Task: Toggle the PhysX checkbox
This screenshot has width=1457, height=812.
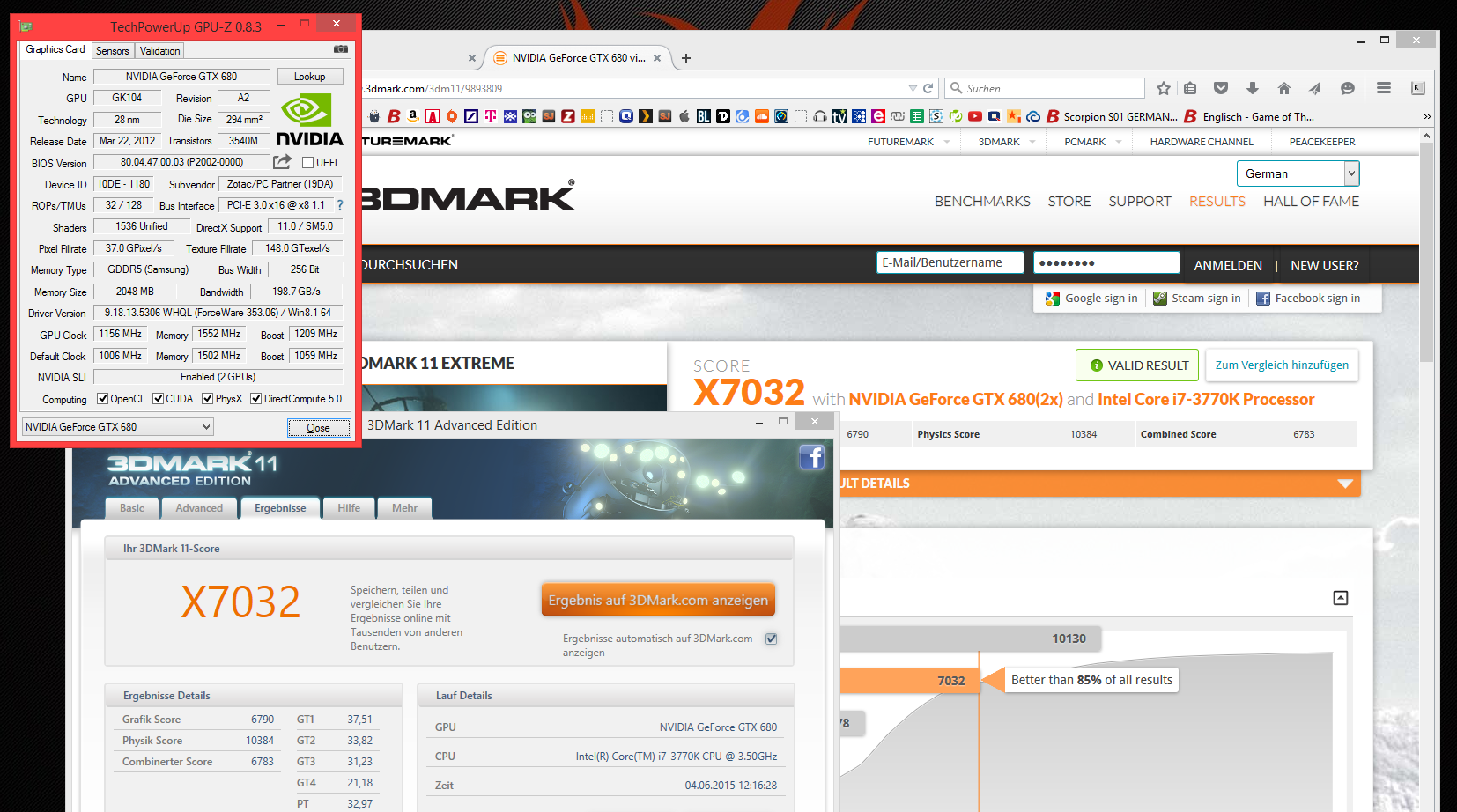Action: tap(207, 399)
